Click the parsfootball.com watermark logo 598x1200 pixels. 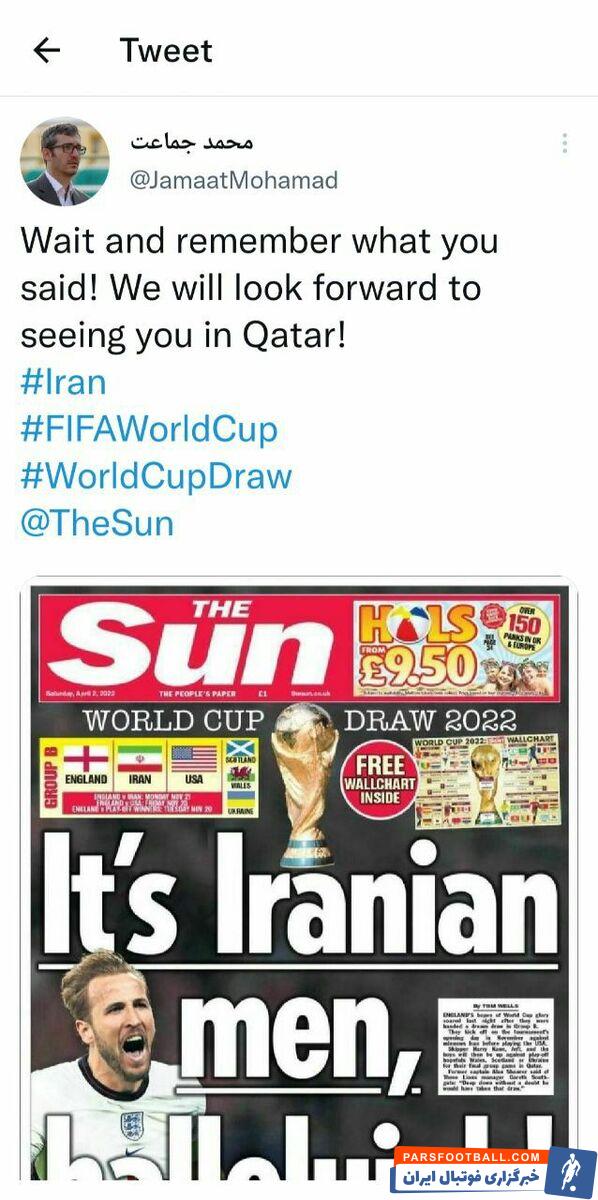(x=494, y=1169)
